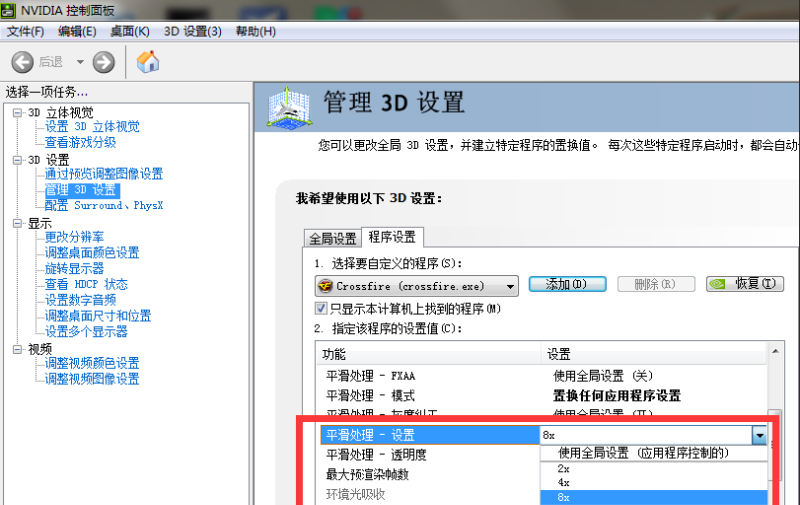This screenshot has height=505, width=800.
Task: Select the 平滑处理 - 设置 row
Action: point(430,435)
